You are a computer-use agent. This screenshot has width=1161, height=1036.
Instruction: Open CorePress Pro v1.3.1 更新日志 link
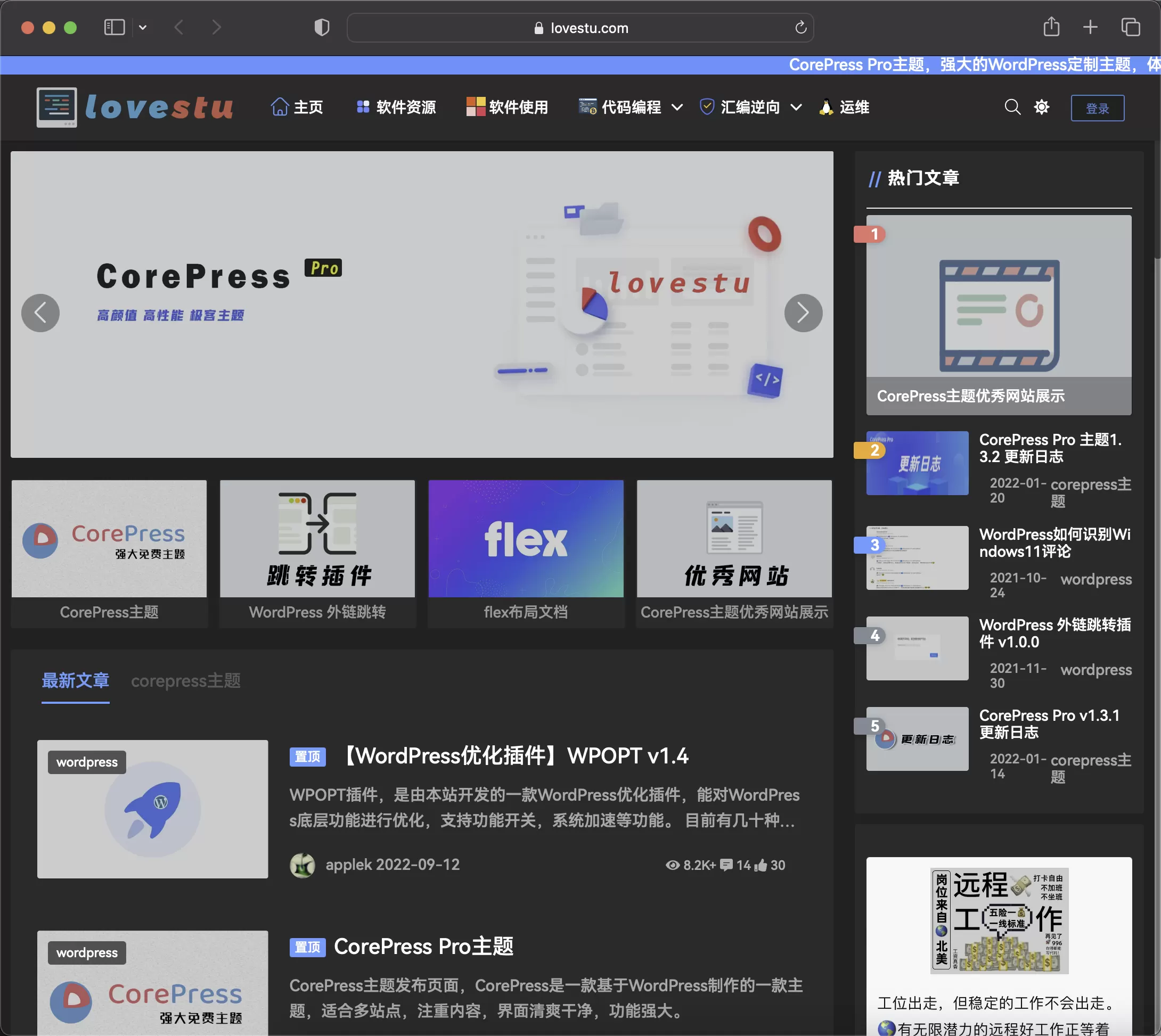[x=1049, y=723]
